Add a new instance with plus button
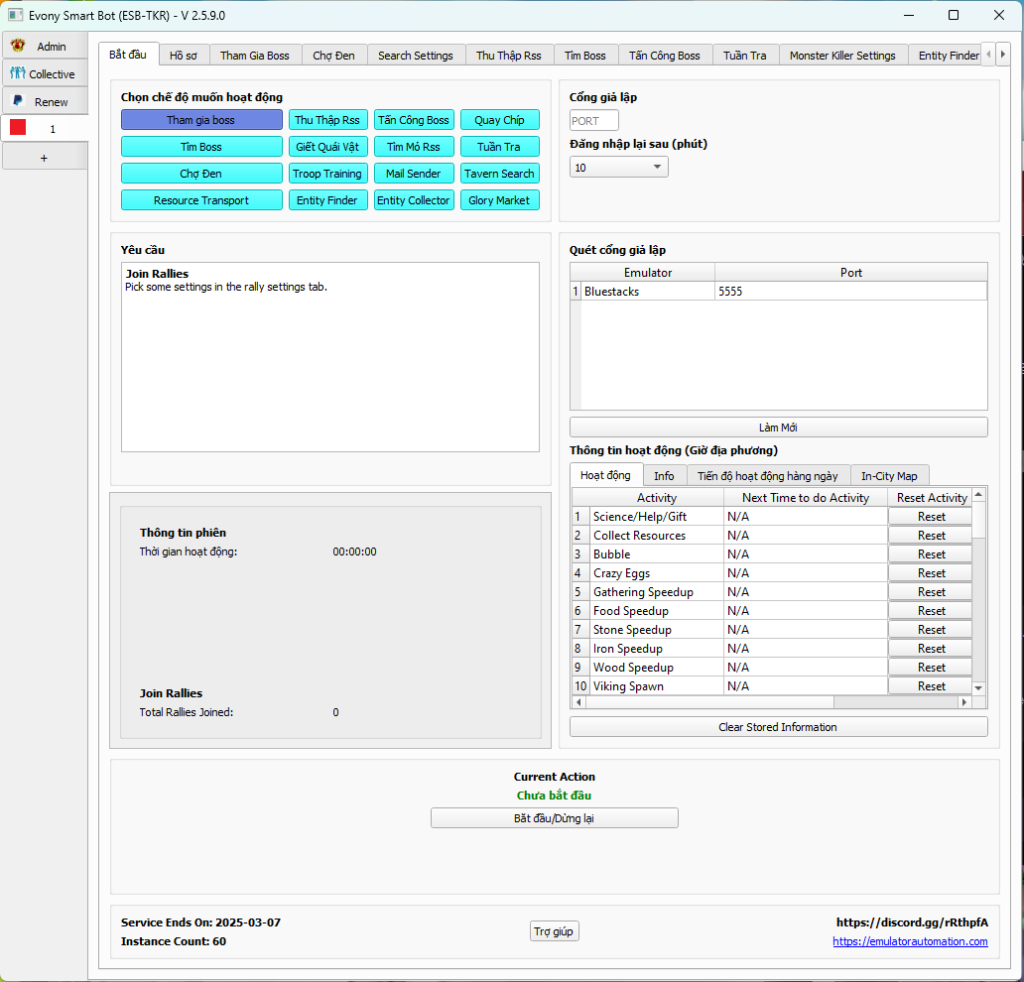 point(44,158)
